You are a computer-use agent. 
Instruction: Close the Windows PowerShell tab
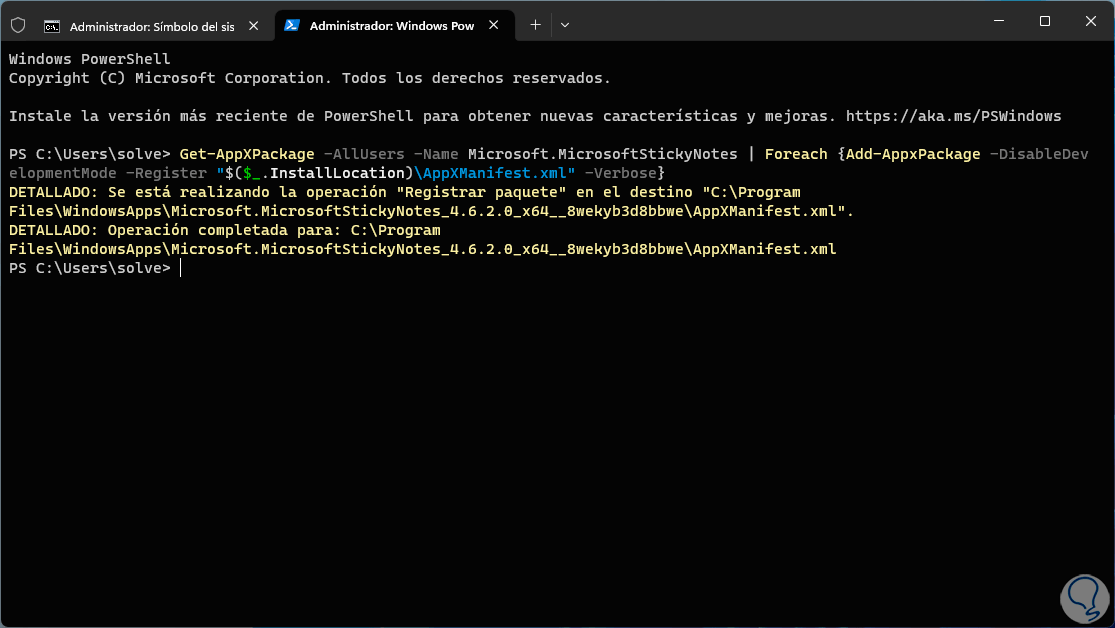(494, 25)
